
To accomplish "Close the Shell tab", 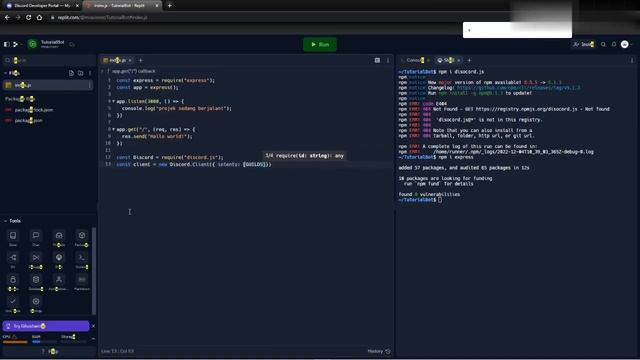I will click(459, 60).
